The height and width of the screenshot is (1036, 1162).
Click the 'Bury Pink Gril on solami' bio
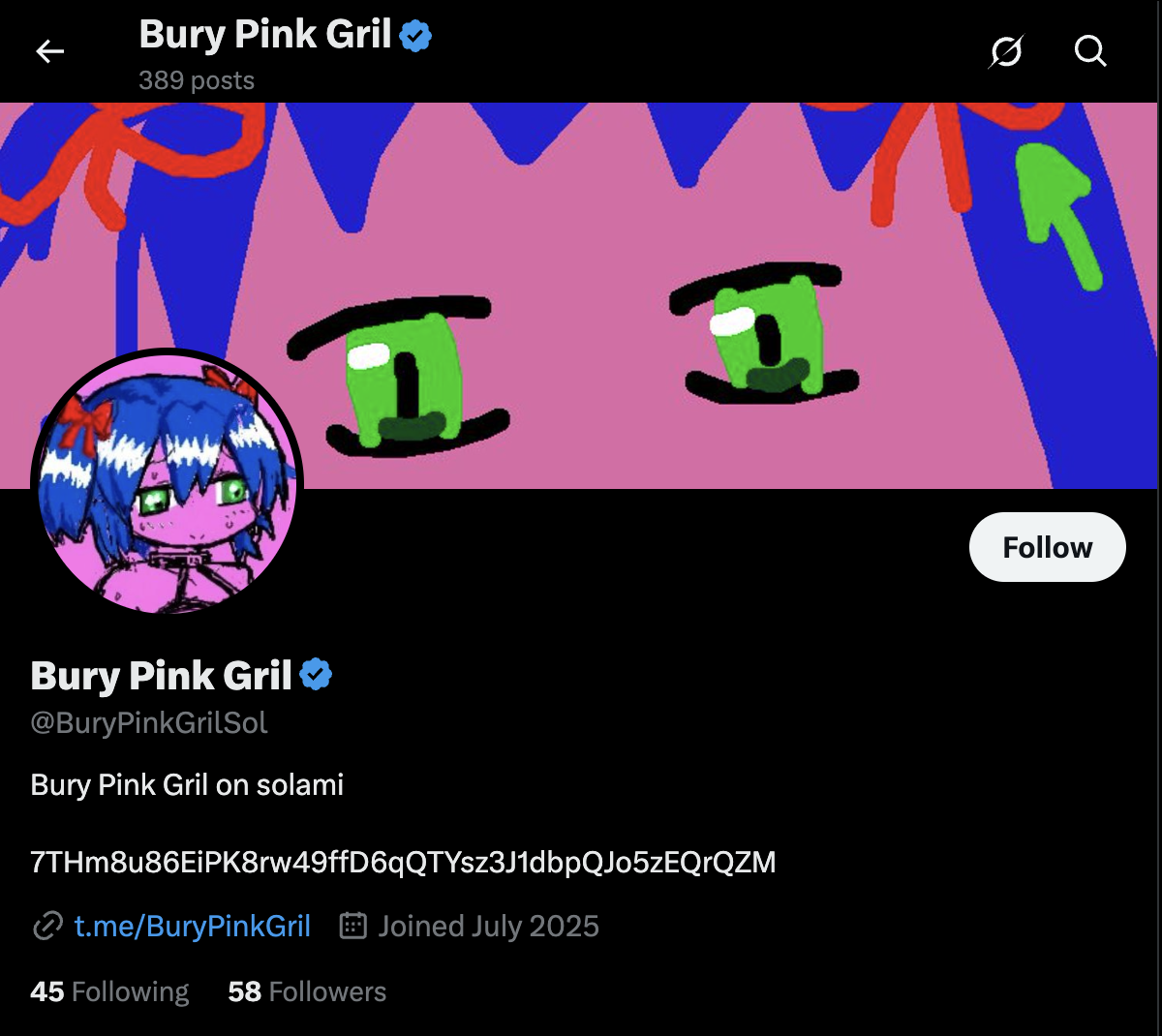click(187, 784)
